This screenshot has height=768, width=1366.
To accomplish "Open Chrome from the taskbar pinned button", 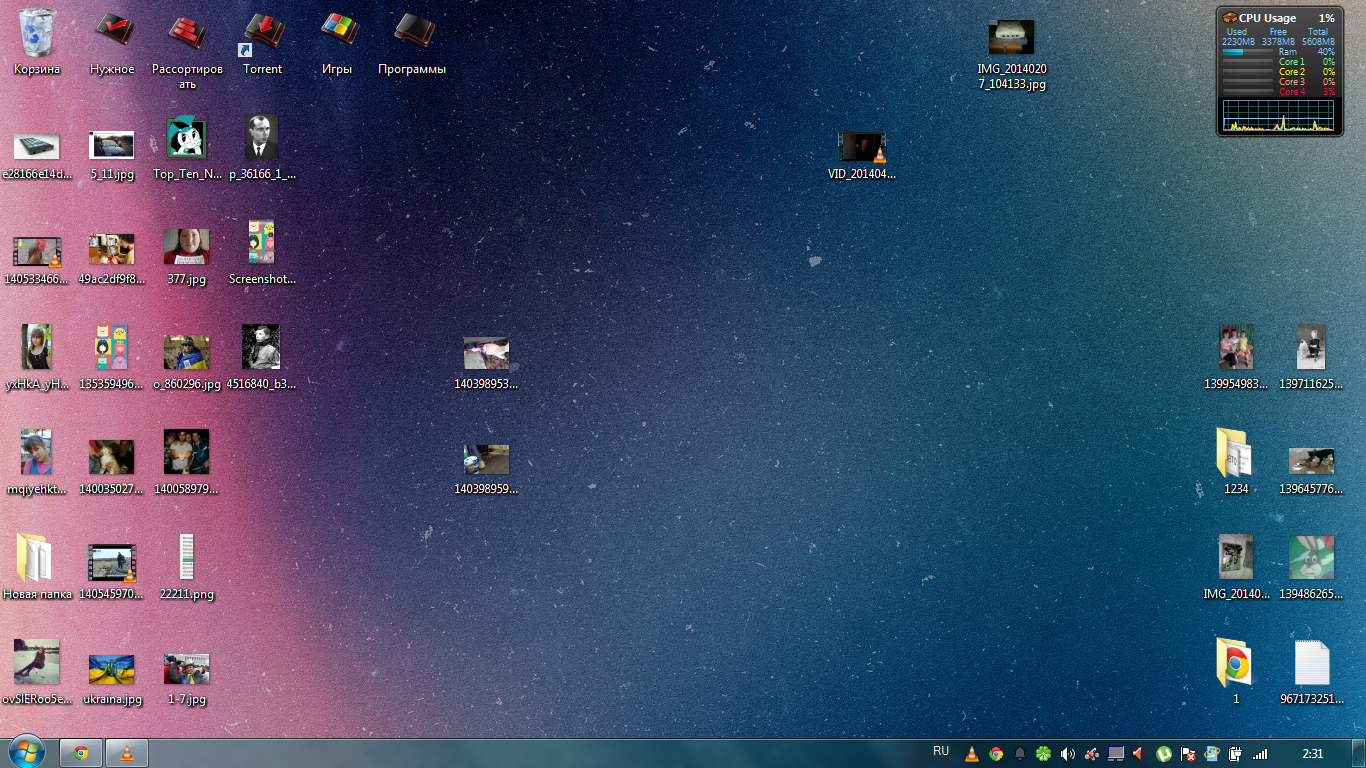I will [x=81, y=753].
